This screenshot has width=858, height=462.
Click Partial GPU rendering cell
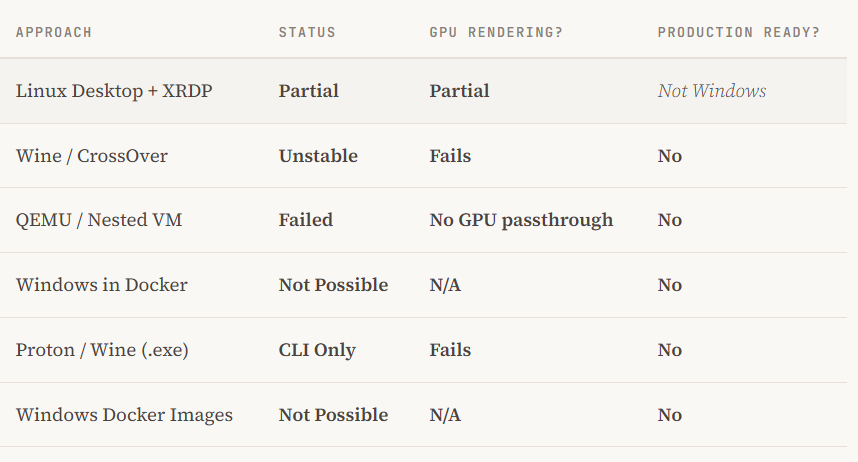coord(459,91)
